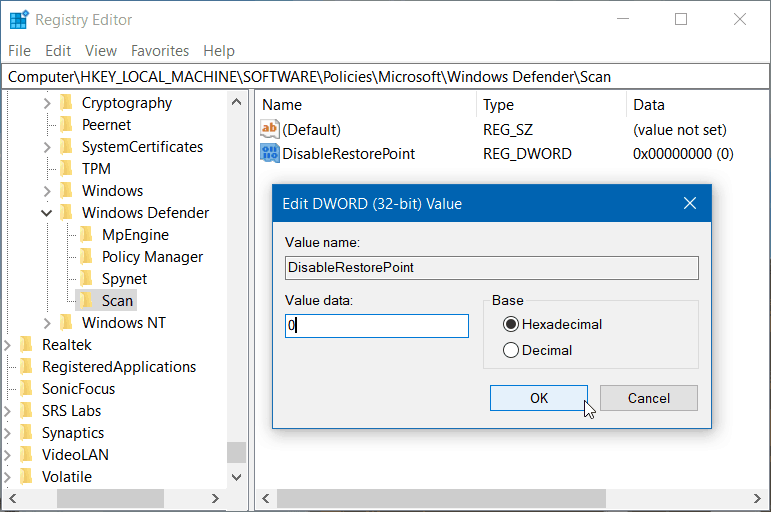
Task: Sort by the Data column header
Action: coord(697,105)
